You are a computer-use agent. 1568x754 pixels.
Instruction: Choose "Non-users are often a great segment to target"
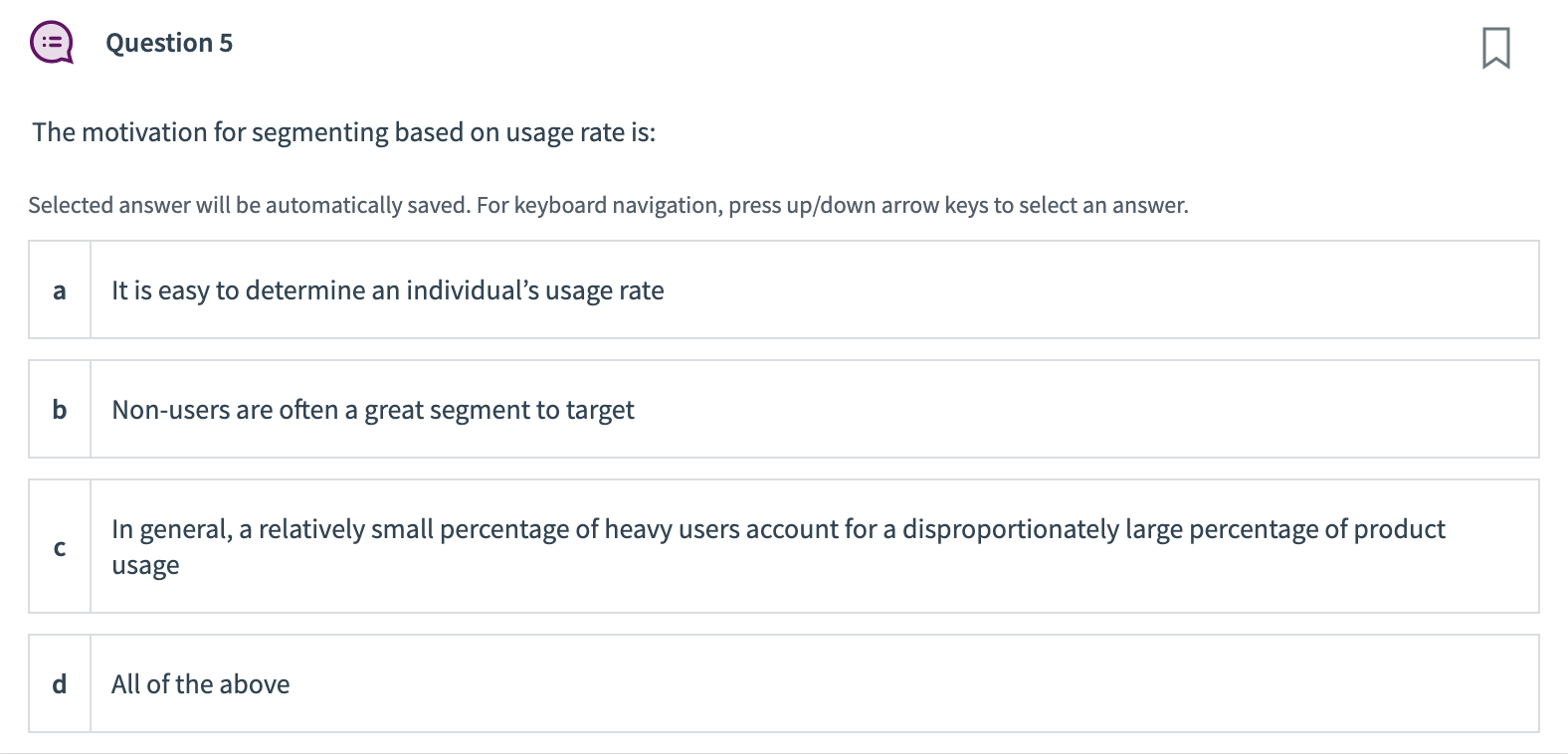click(x=372, y=410)
